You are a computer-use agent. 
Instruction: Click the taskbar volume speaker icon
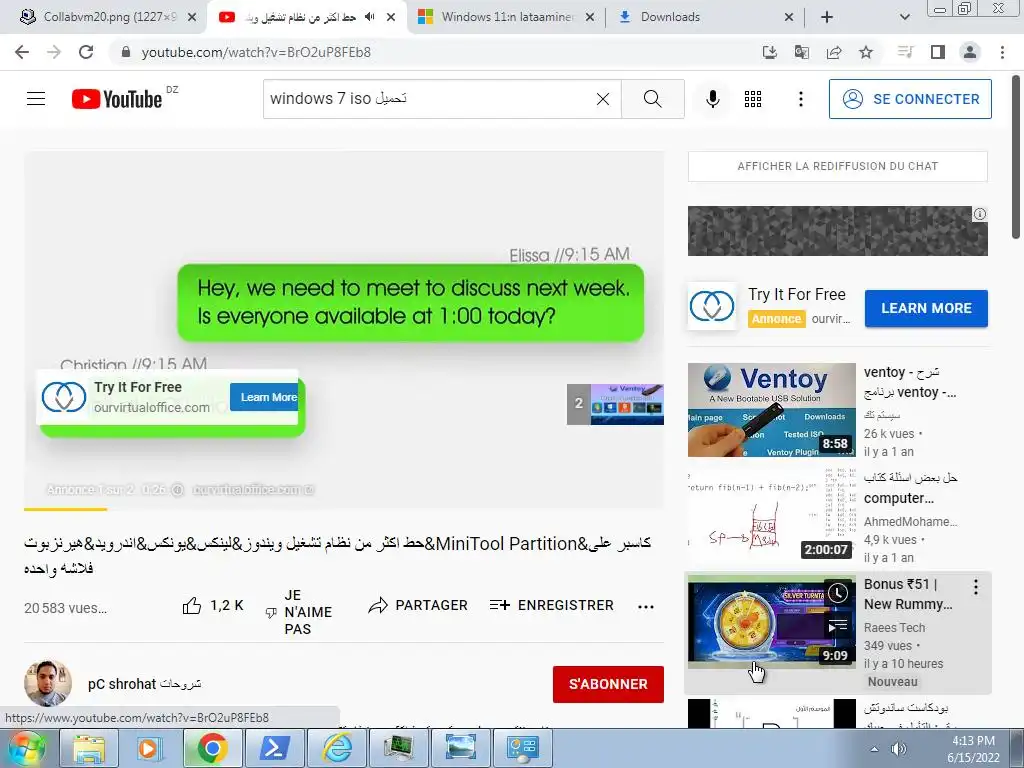pyautogui.click(x=899, y=748)
